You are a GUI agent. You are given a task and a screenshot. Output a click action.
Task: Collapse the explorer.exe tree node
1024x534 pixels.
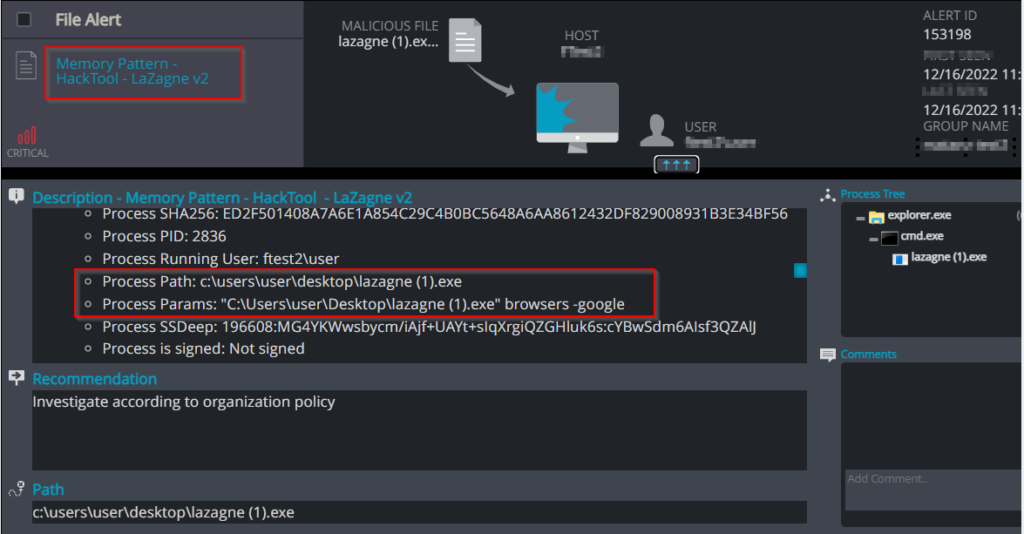click(x=860, y=219)
